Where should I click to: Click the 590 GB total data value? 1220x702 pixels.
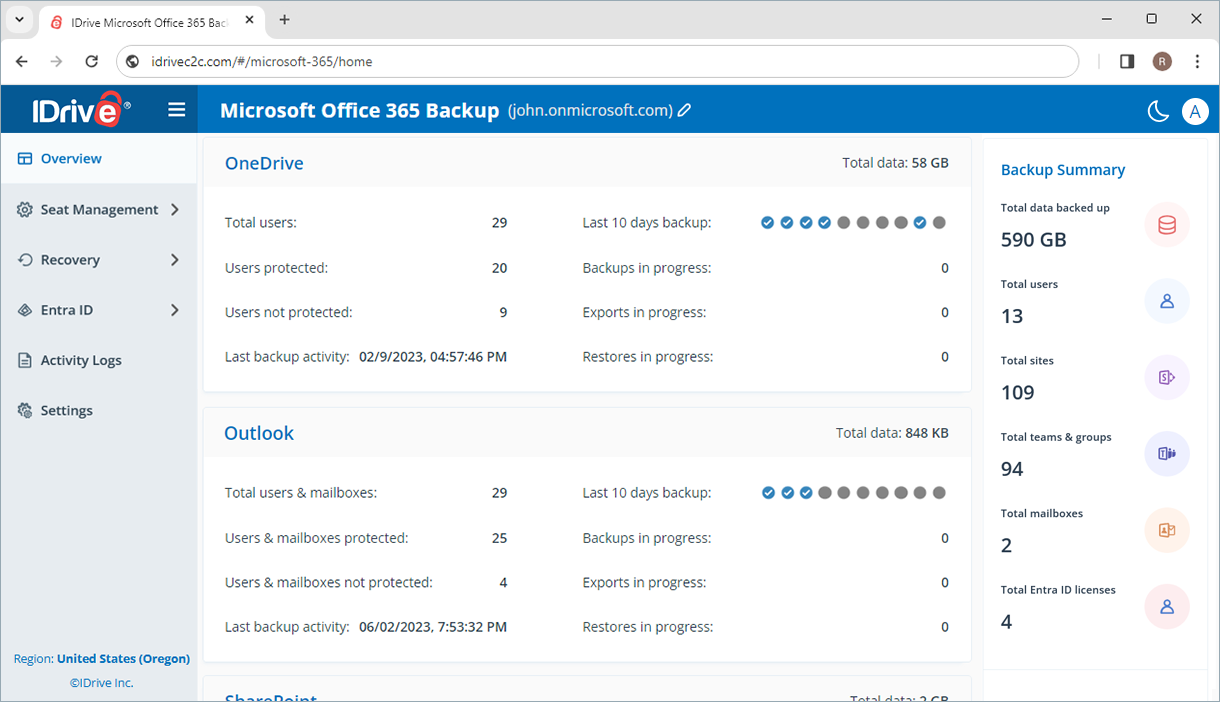1034,240
